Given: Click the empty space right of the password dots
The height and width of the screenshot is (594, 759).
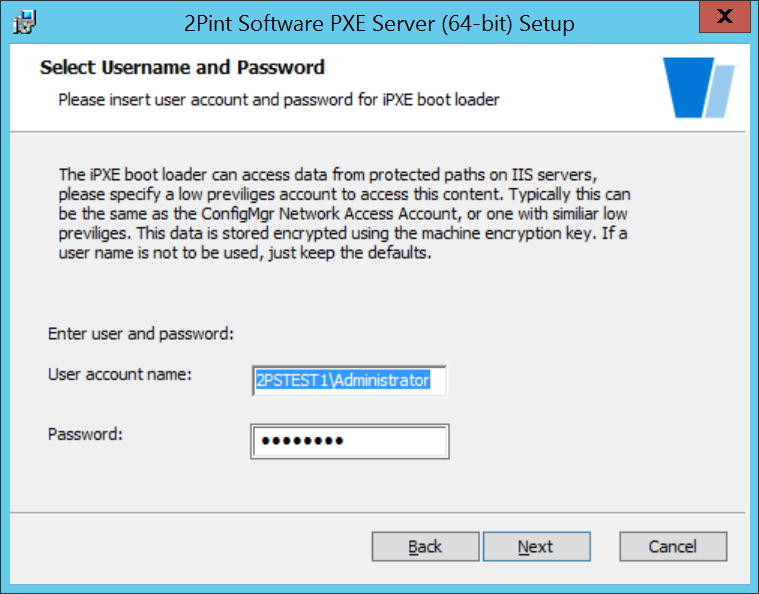Looking at the screenshot, I should pyautogui.click(x=395, y=441).
